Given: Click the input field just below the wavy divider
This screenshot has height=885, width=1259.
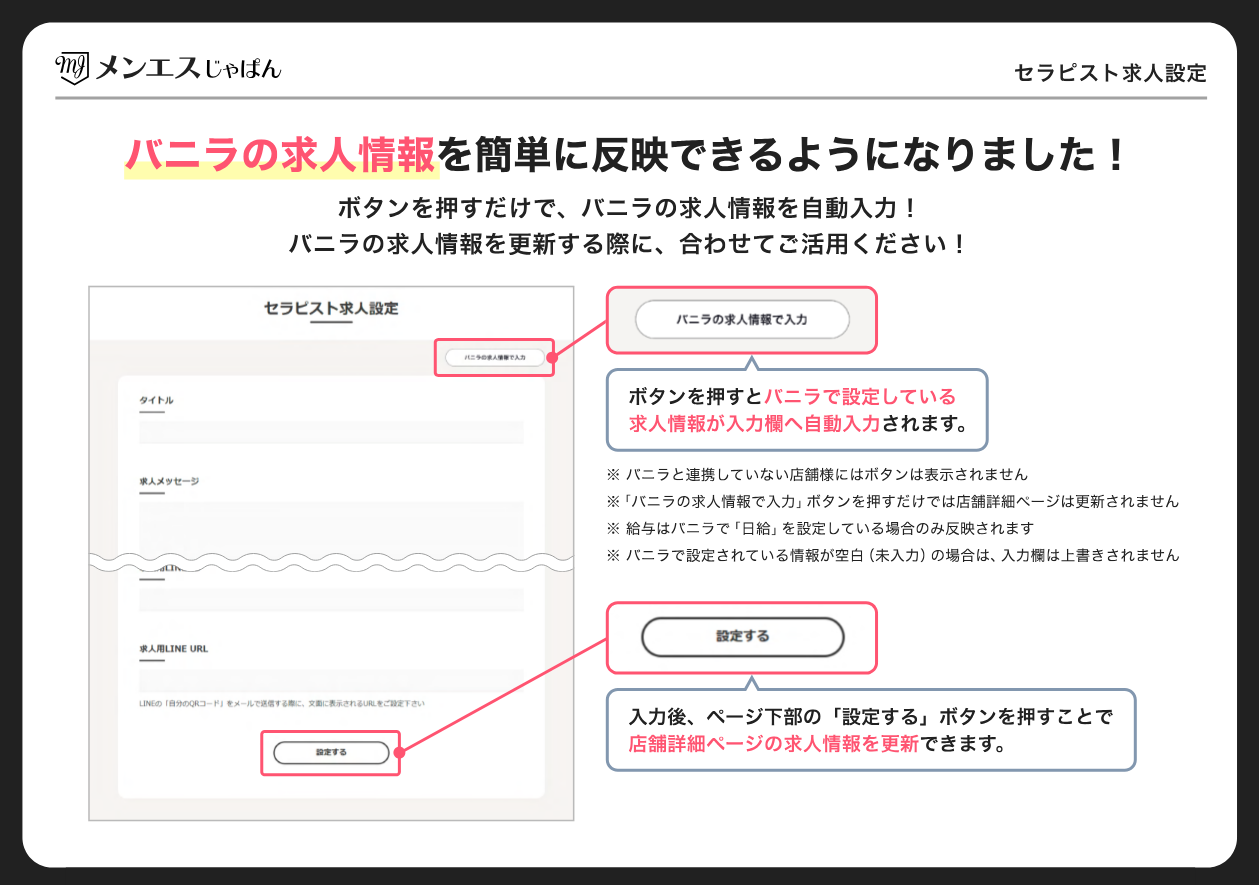Looking at the screenshot, I should click(x=331, y=599).
